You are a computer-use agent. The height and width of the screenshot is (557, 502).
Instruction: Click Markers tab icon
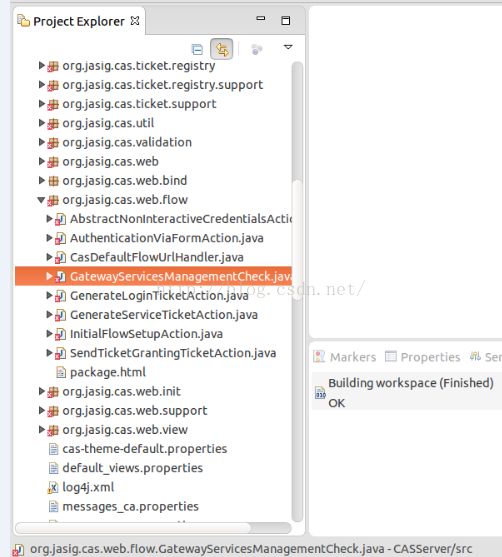319,356
